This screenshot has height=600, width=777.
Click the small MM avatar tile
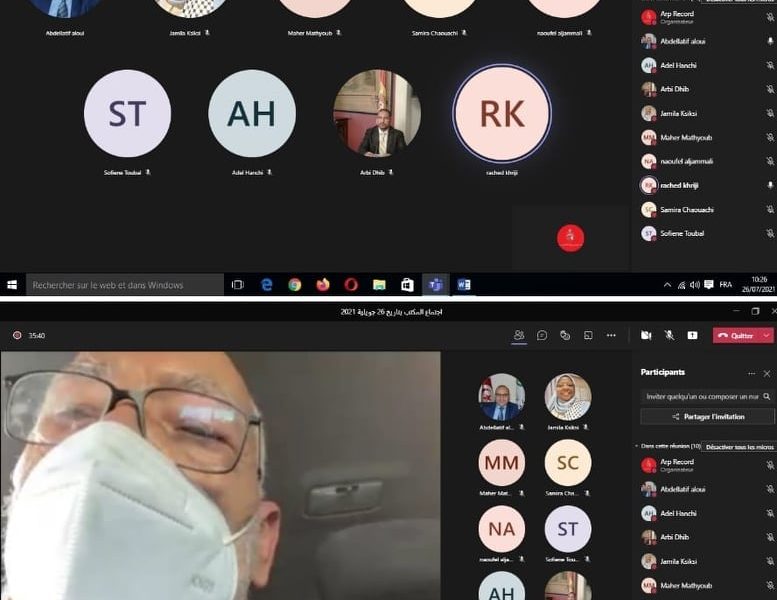pyautogui.click(x=501, y=463)
